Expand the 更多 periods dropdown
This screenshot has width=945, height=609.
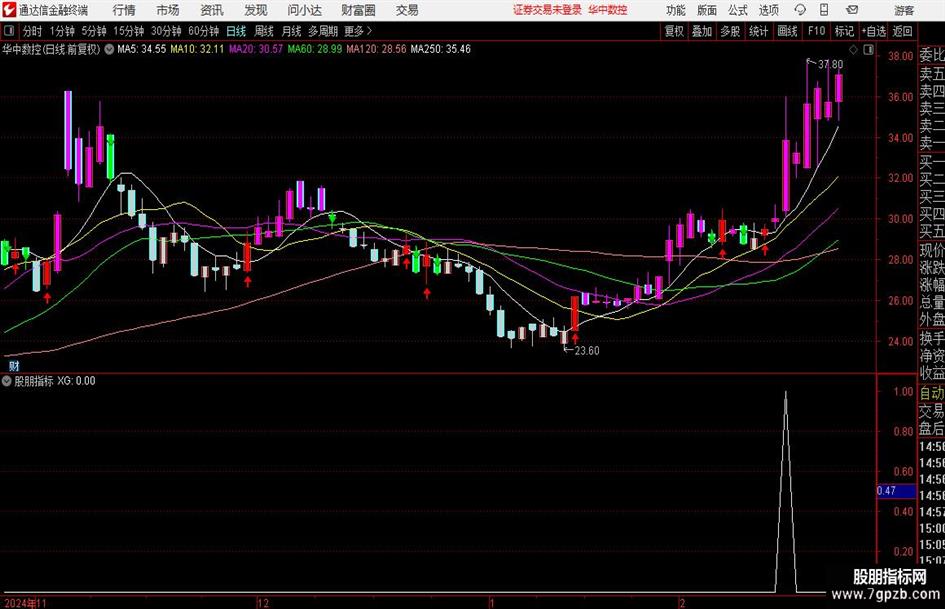pos(358,31)
